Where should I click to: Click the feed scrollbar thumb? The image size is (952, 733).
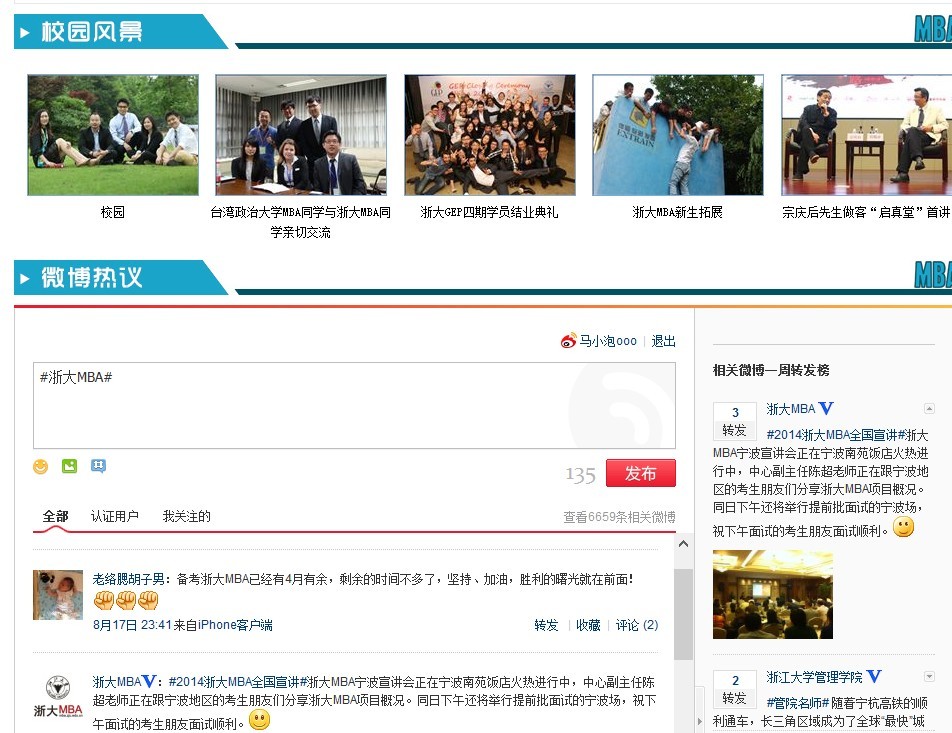683,614
